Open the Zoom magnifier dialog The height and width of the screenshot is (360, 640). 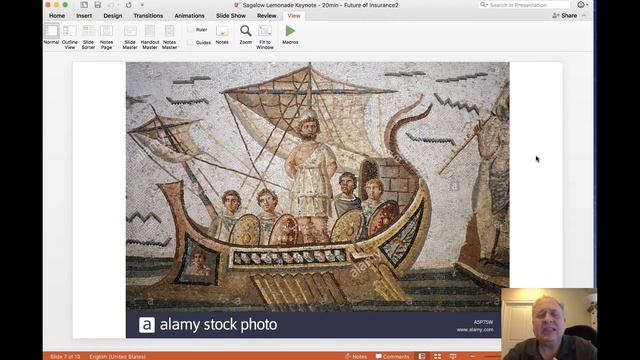[246, 34]
